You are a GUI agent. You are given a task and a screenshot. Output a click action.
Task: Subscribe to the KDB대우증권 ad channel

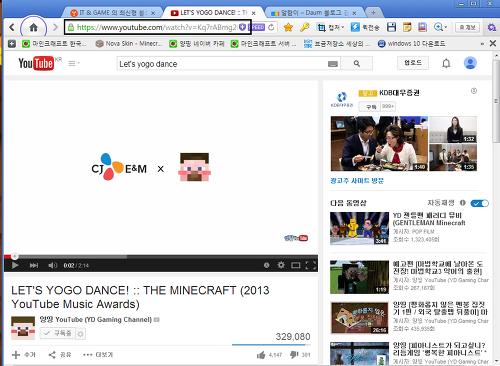point(371,107)
